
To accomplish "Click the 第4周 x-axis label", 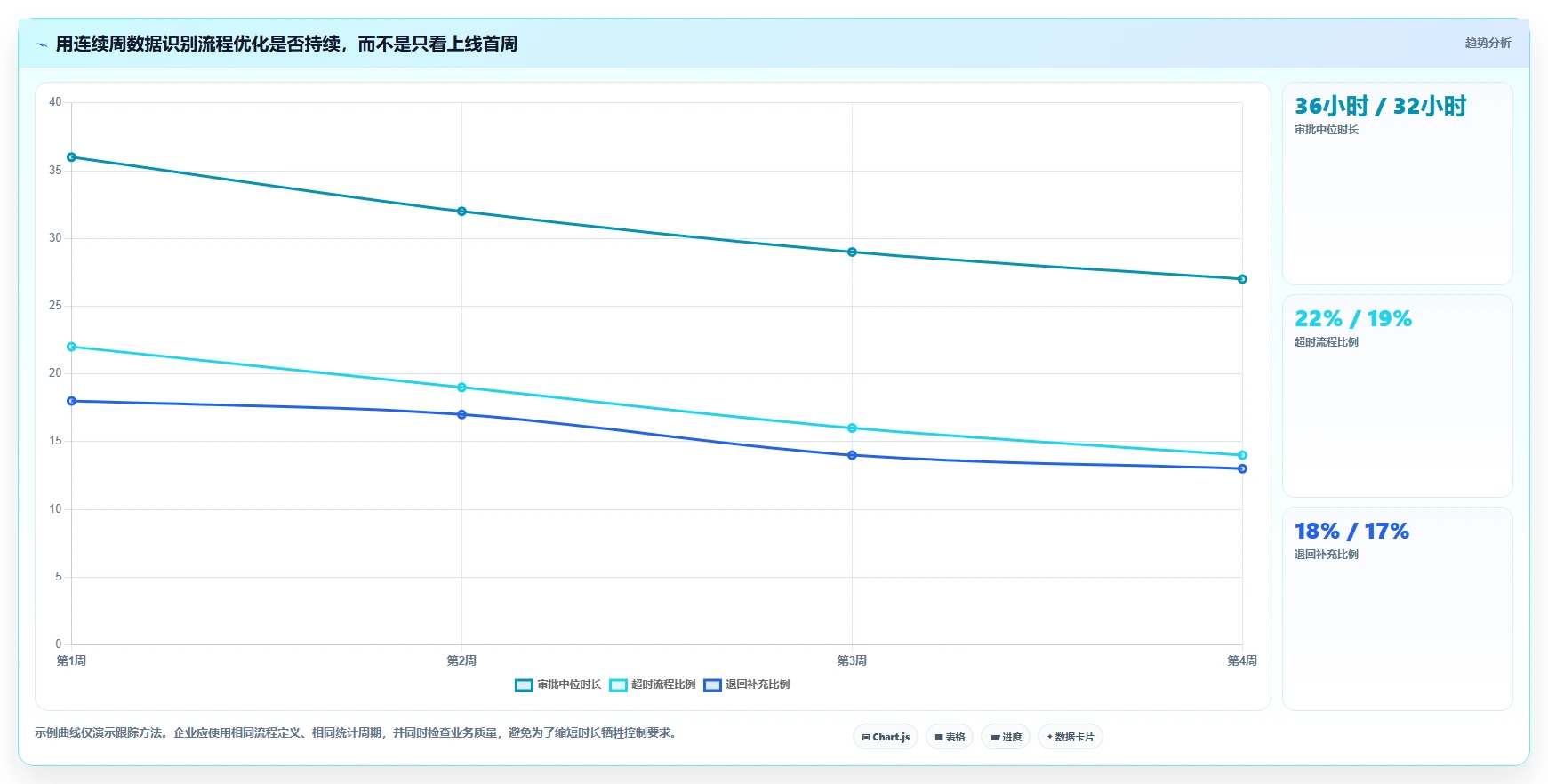I will (1242, 660).
